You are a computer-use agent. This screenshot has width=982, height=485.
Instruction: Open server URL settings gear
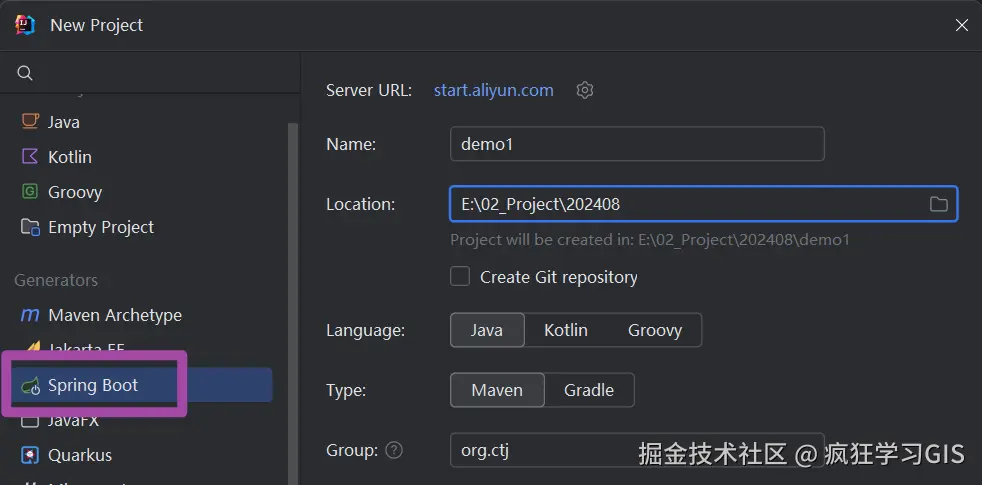(x=584, y=90)
